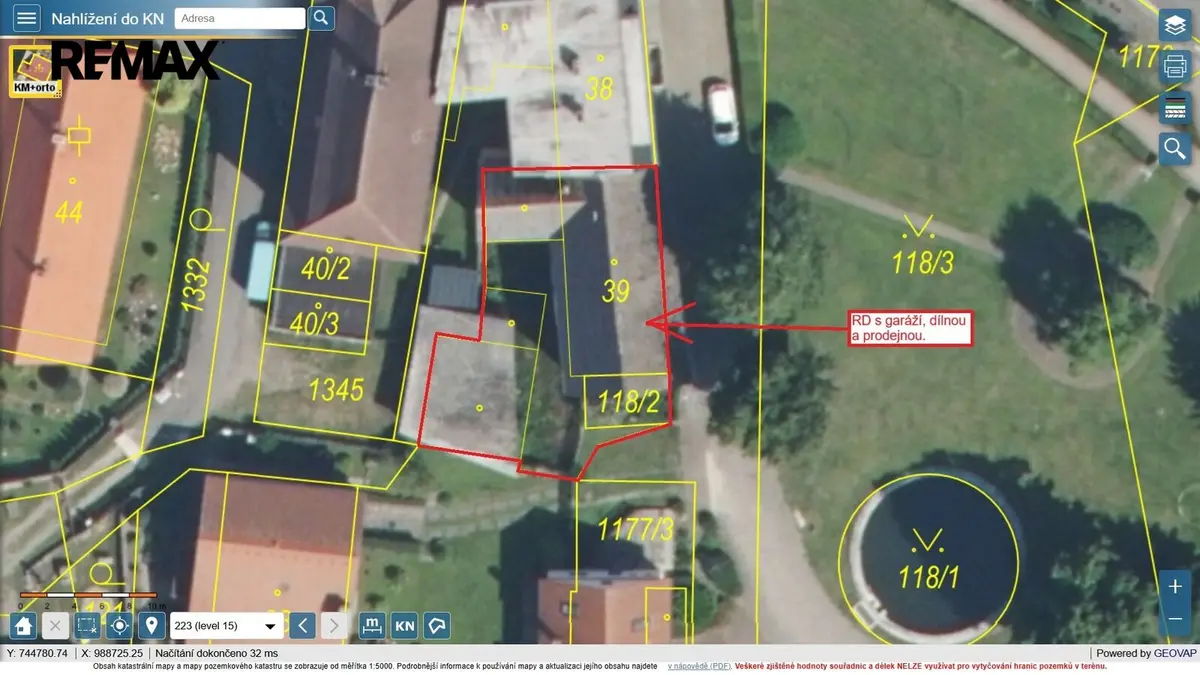This screenshot has width=1200, height=675.
Task: Go to previous map view
Action: [303, 626]
